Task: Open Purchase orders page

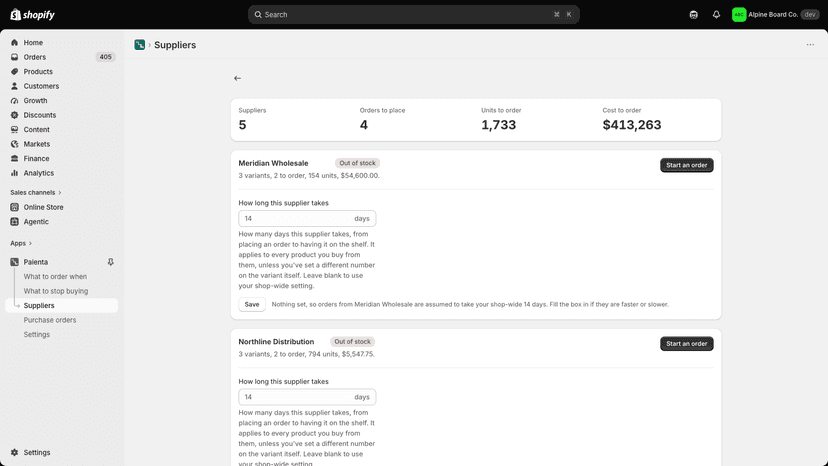Action: point(50,320)
